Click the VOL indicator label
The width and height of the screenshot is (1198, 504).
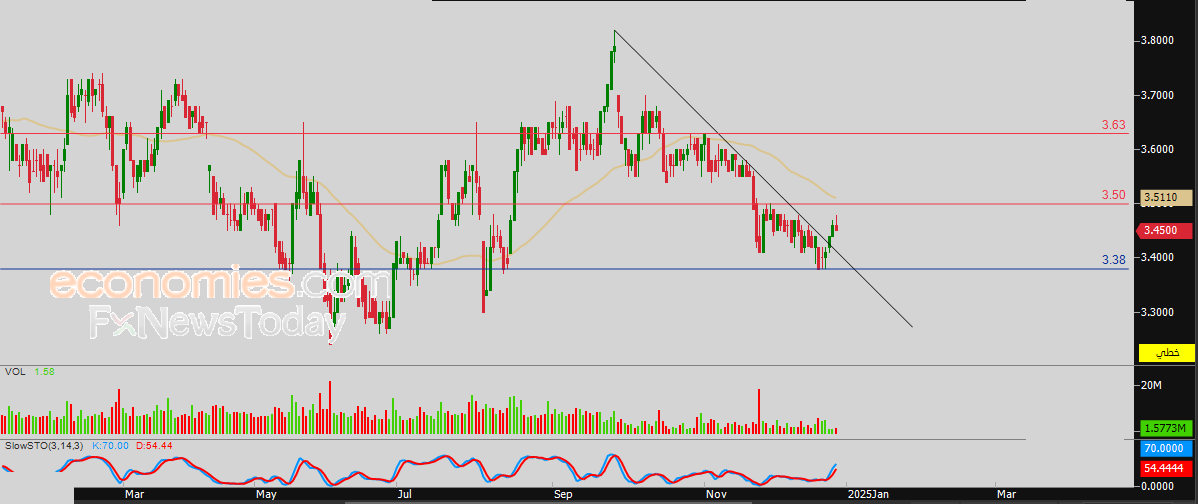[x=14, y=371]
